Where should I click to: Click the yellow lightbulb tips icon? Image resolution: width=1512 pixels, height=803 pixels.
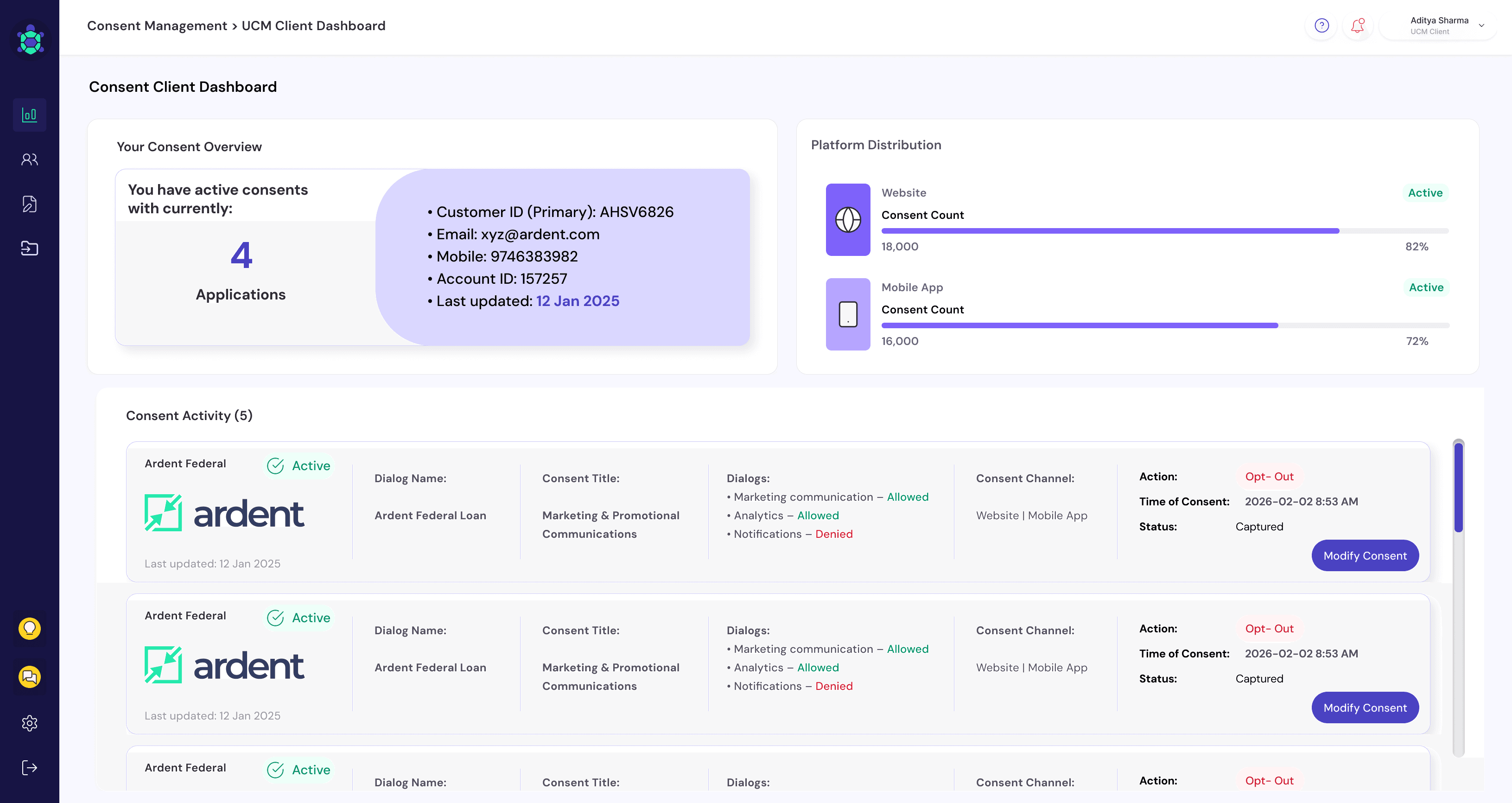pos(29,629)
